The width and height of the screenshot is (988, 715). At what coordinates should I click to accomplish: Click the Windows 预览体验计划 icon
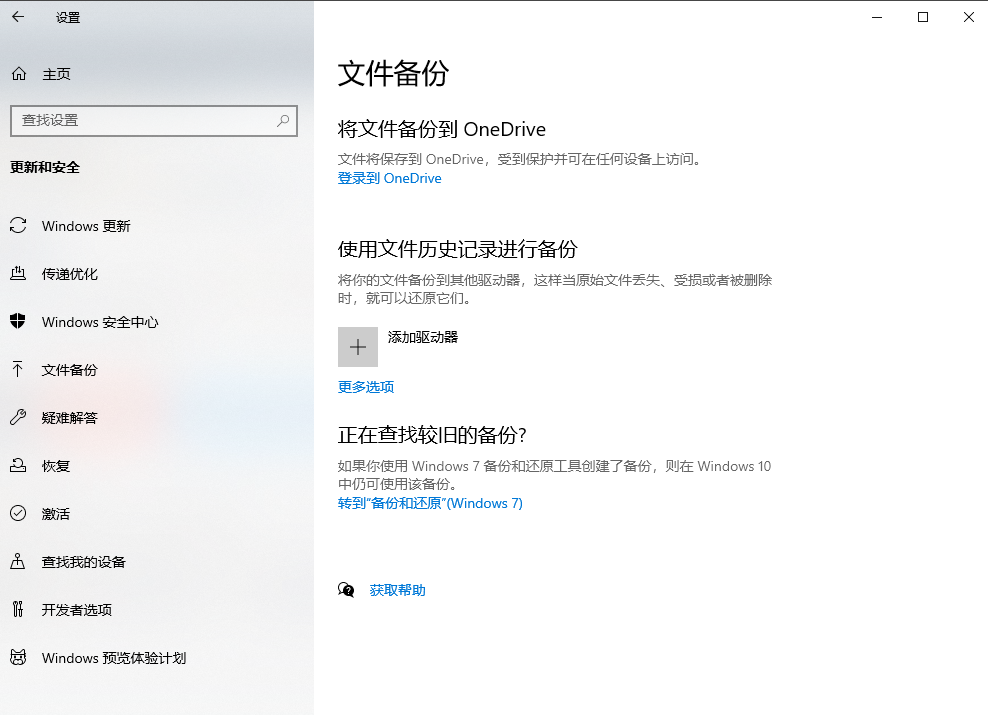tap(18, 658)
